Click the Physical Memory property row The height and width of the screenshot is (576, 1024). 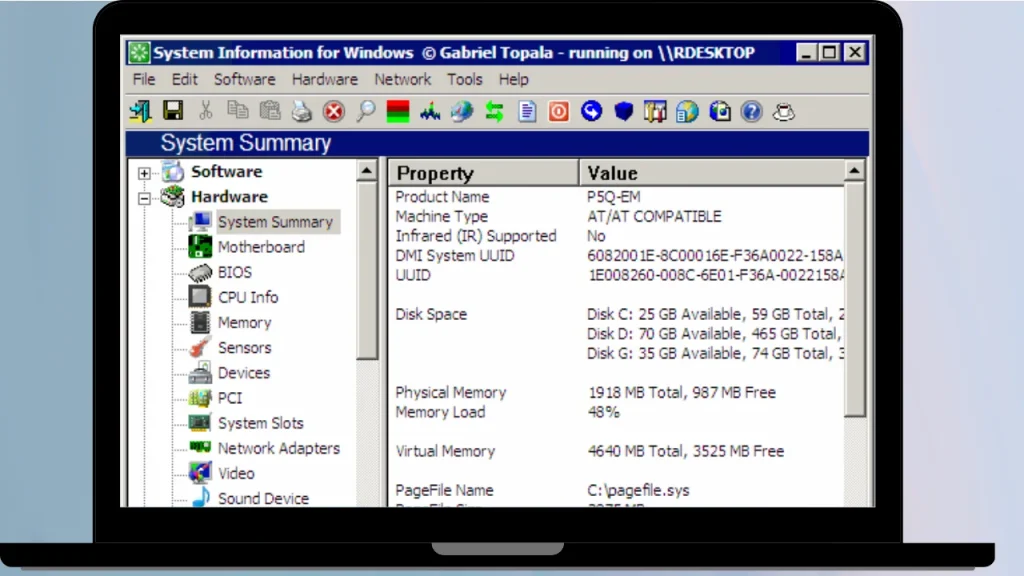[x=616, y=392]
